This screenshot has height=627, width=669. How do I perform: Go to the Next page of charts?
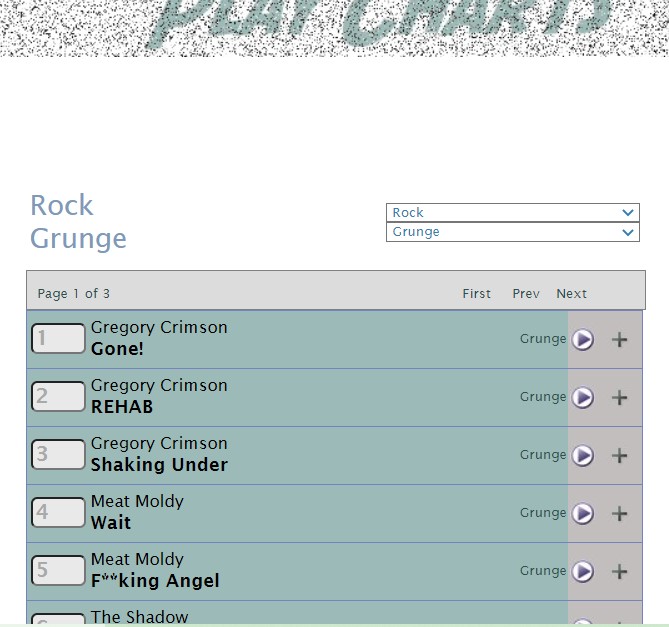[x=571, y=294]
